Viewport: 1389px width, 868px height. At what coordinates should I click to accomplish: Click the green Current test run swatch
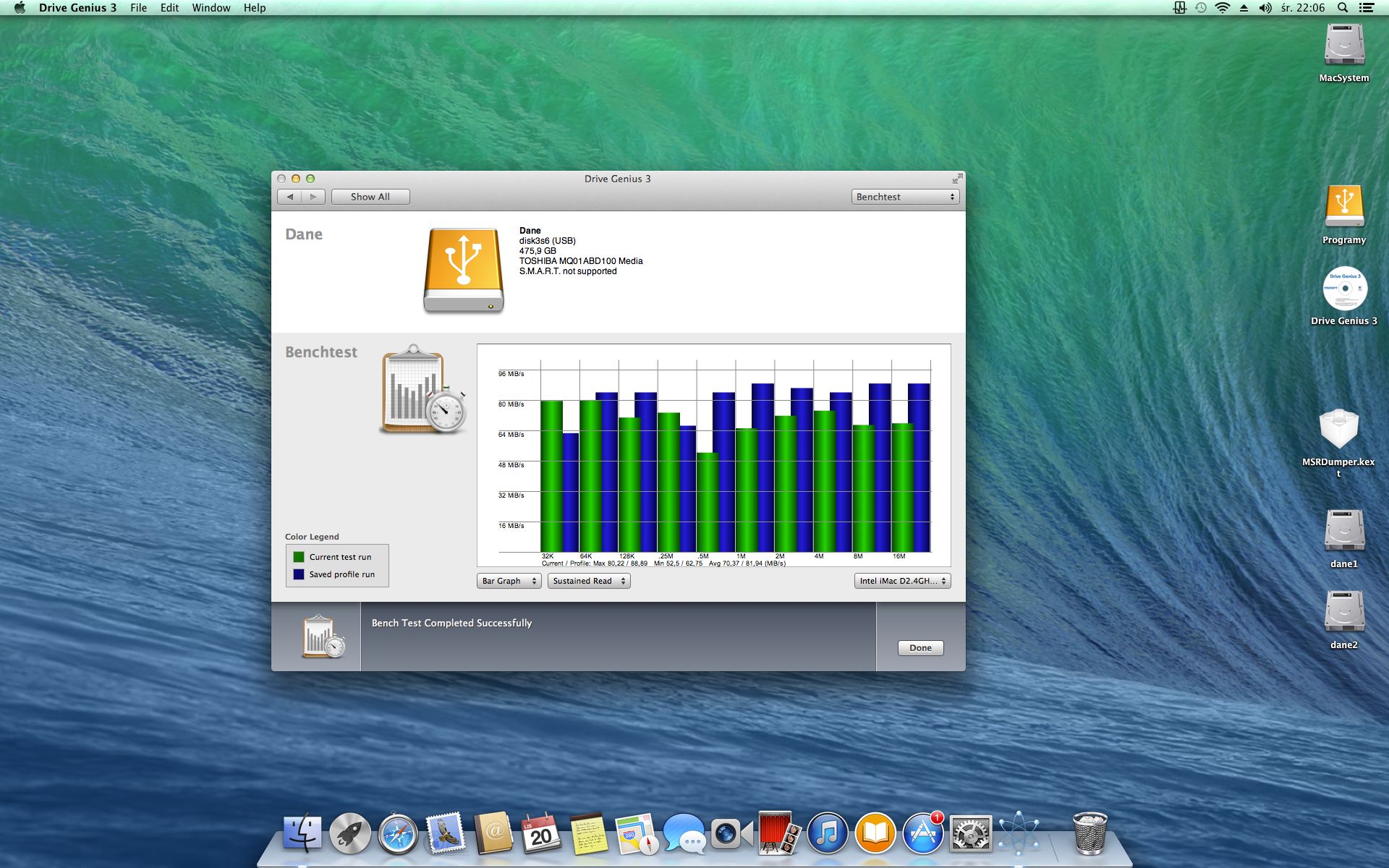coord(299,557)
